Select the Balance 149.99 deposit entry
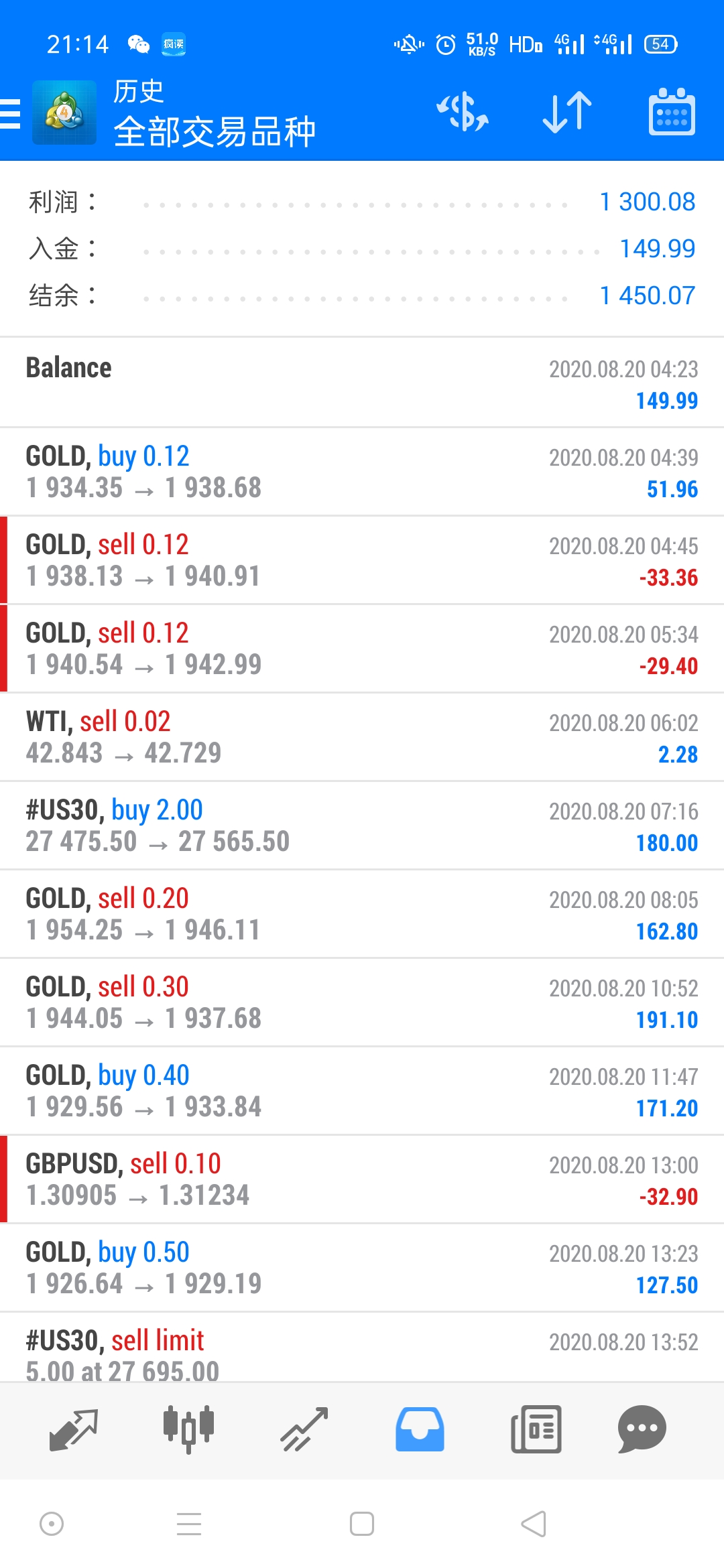The width and height of the screenshot is (724, 1568). coord(362,383)
